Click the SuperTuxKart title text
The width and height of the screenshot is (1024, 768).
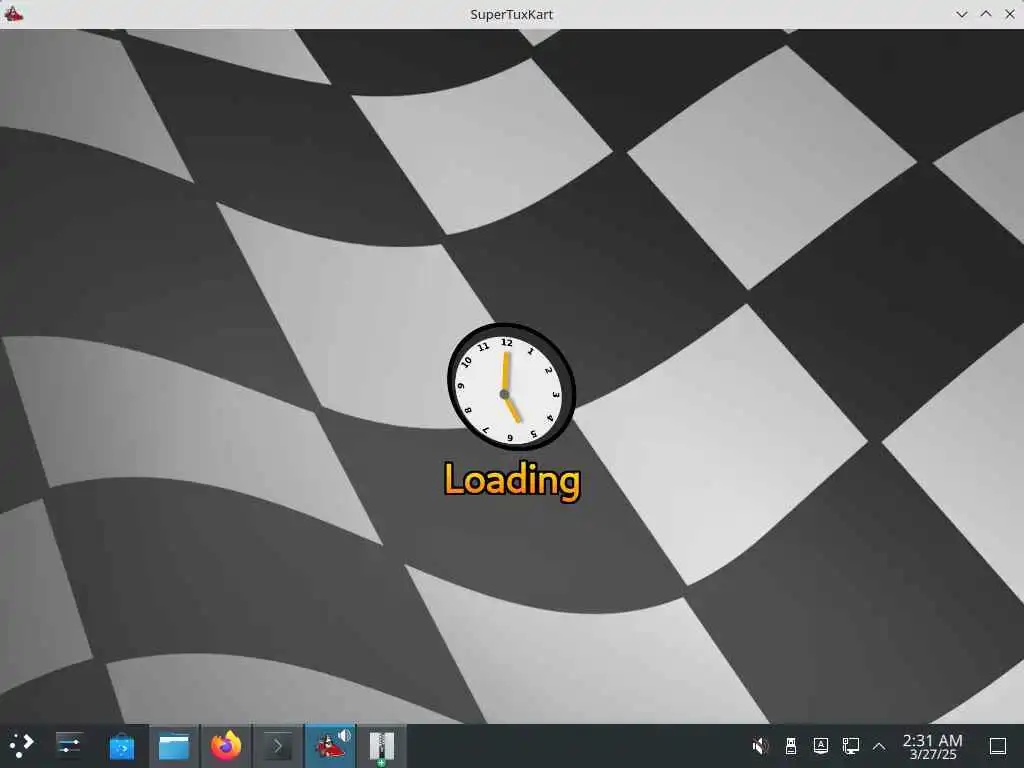pyautogui.click(x=511, y=14)
